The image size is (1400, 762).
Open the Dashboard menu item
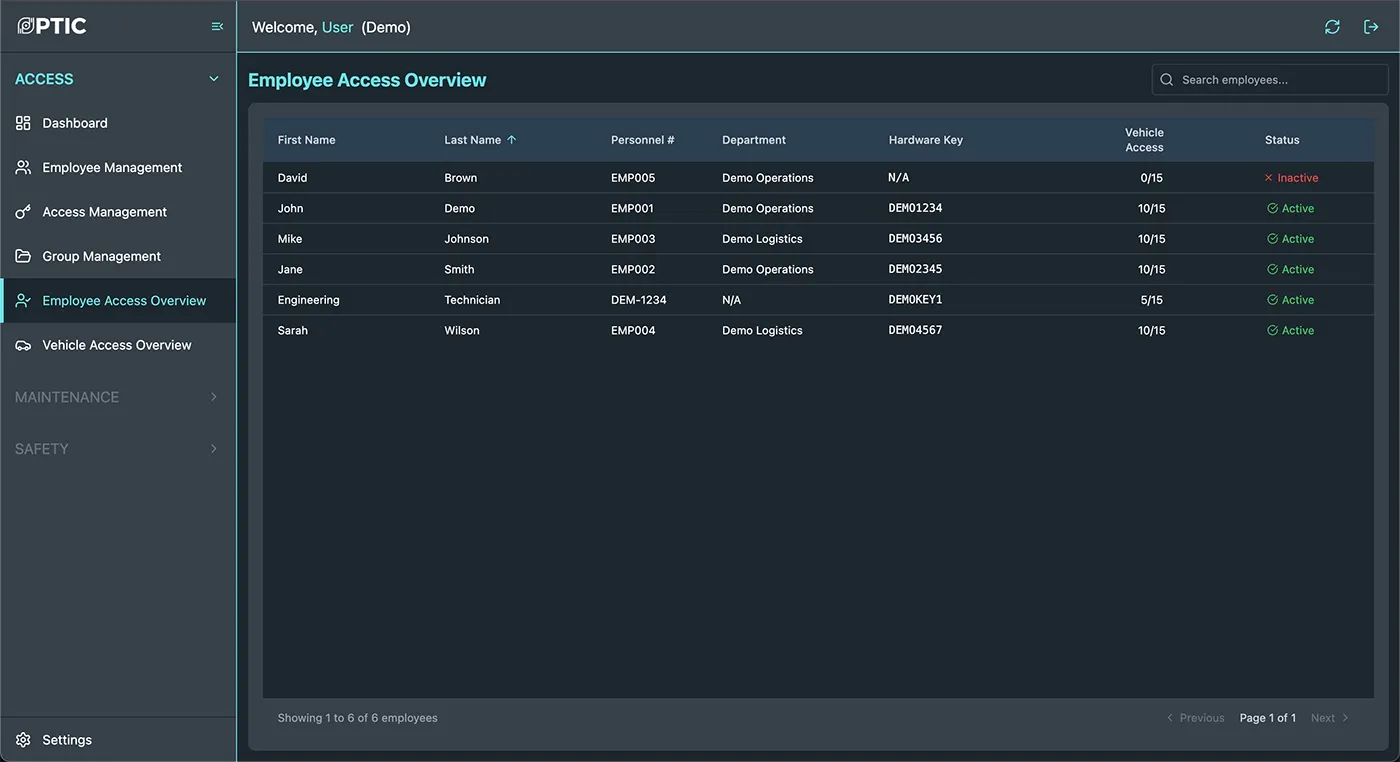click(118, 123)
